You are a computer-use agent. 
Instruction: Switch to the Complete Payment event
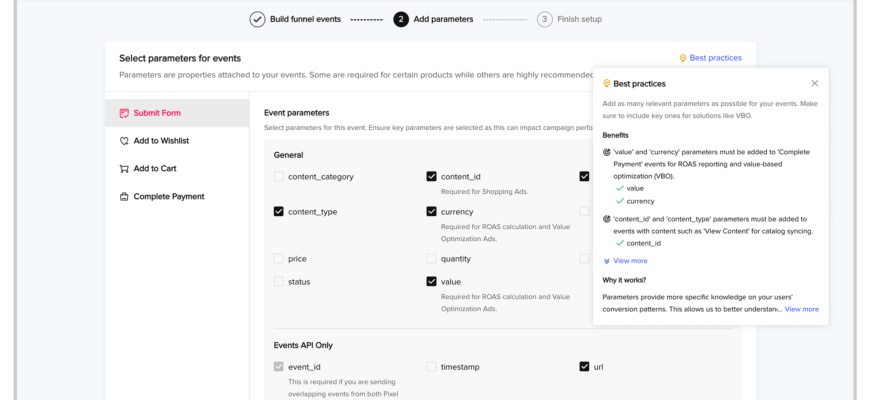point(168,197)
